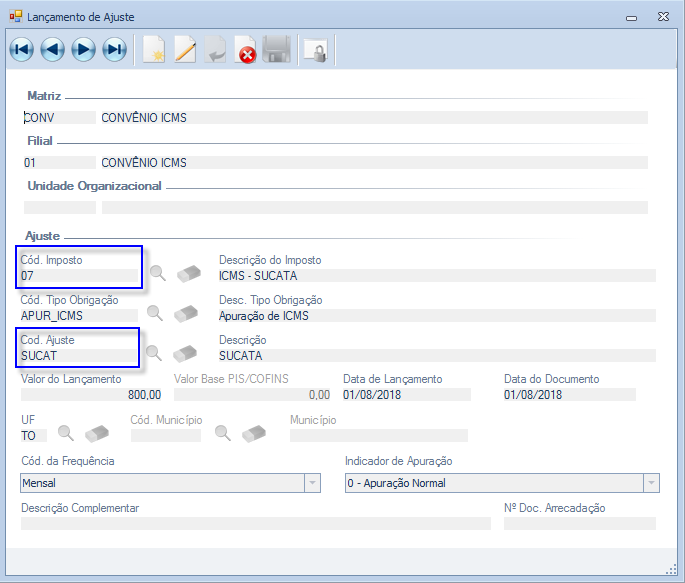The image size is (685, 583).
Task: Go to the next record
Action: pyautogui.click(x=84, y=50)
